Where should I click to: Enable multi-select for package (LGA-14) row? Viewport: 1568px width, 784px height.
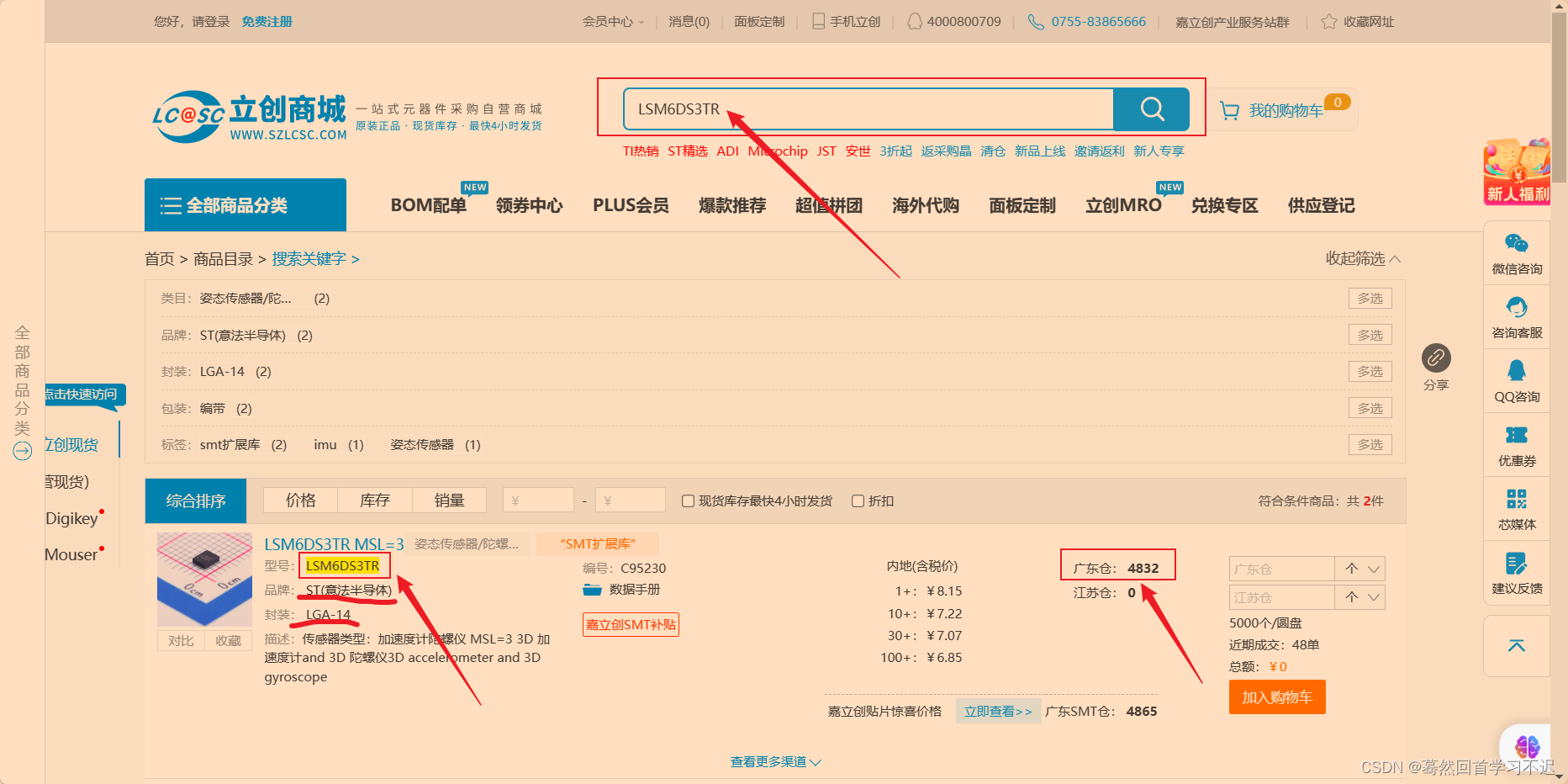point(1370,371)
